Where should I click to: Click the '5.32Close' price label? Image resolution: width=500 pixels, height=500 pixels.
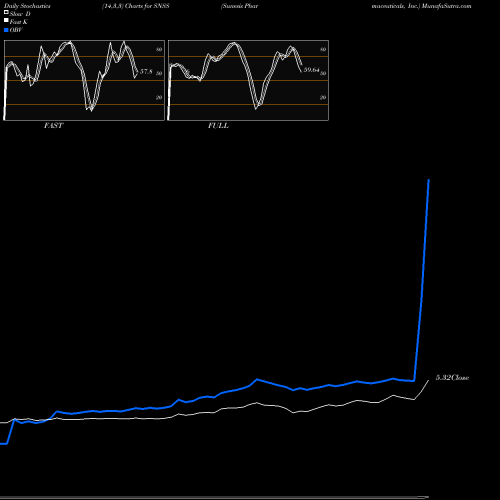pyautogui.click(x=452, y=378)
